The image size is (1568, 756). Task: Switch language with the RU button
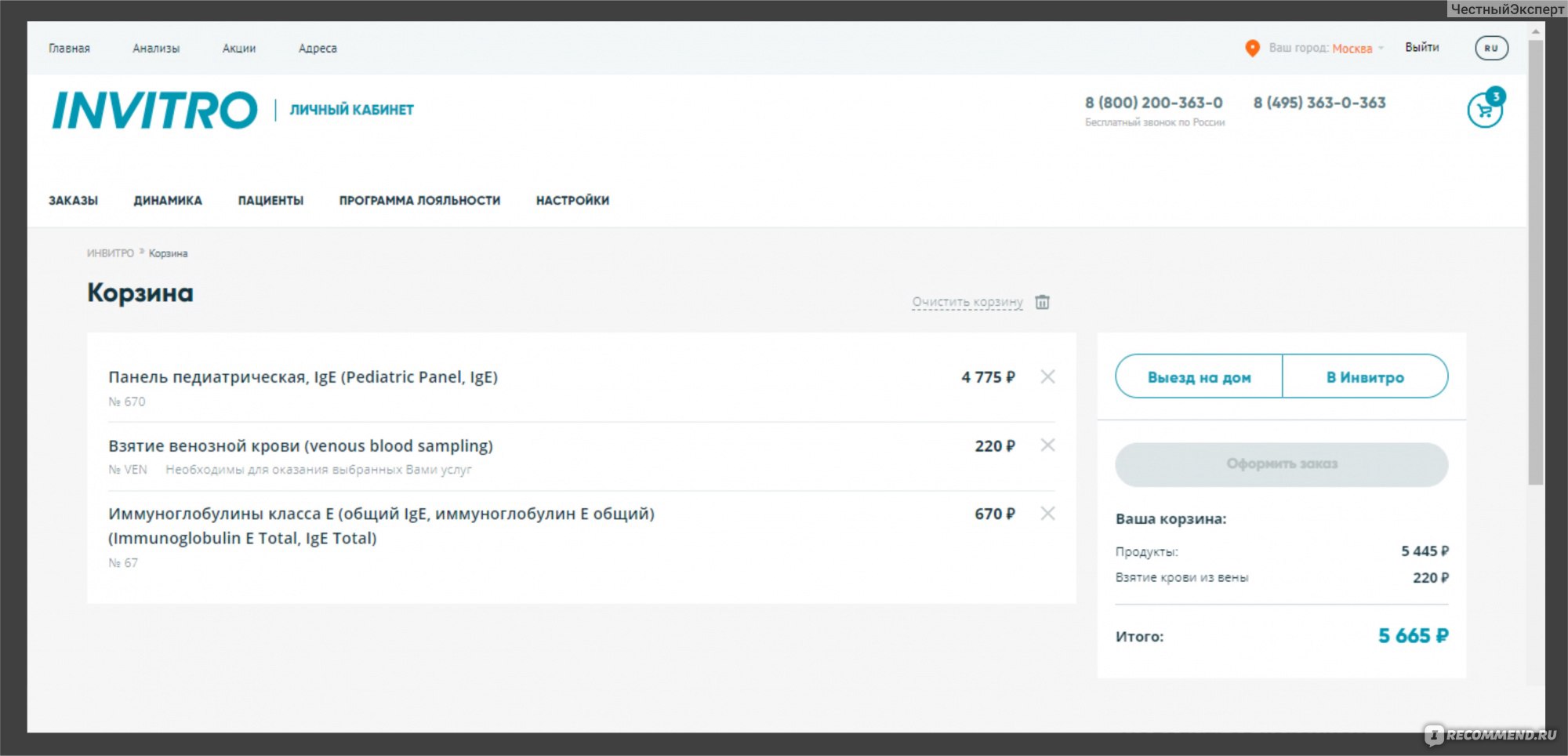pos(1491,48)
